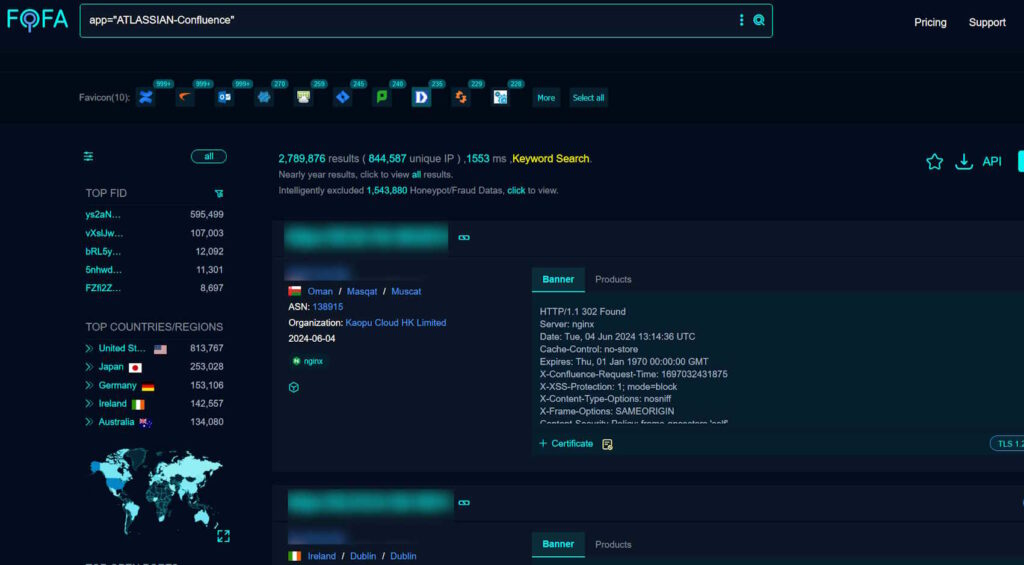The height and width of the screenshot is (565, 1024).
Task: Select the Outlook favicon filter
Action: [225, 97]
